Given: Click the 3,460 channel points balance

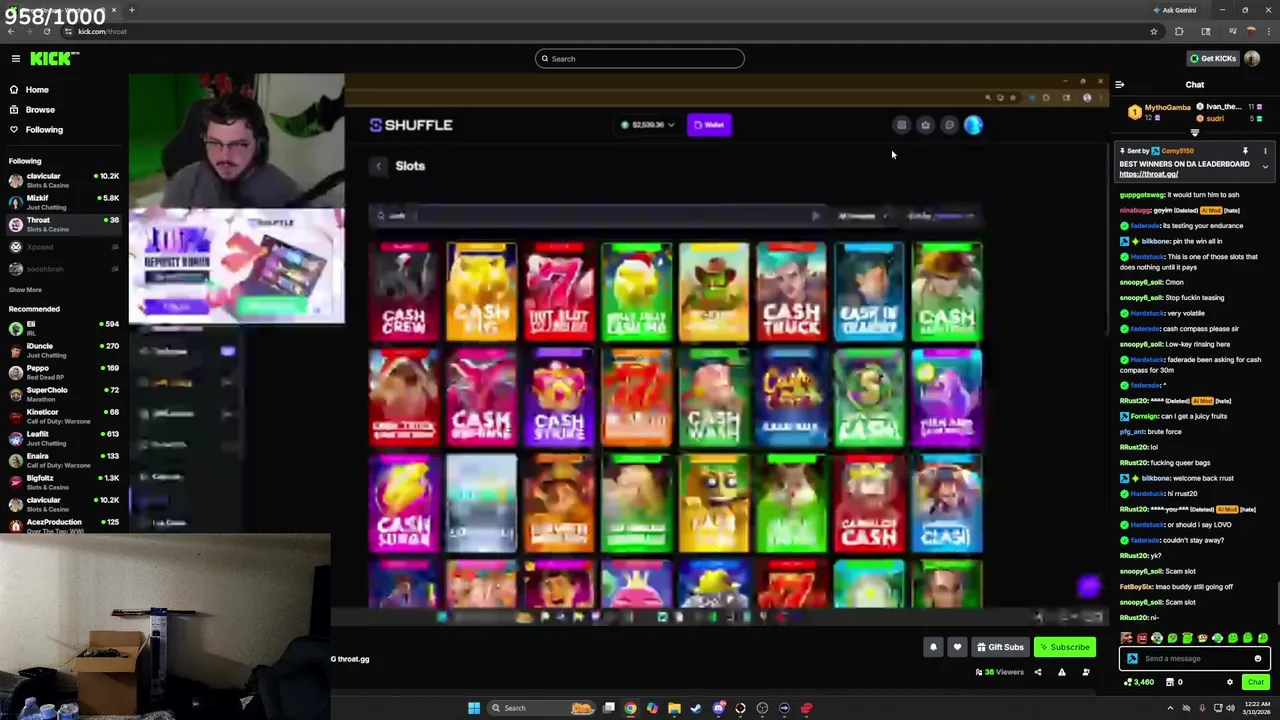Looking at the screenshot, I should [x=1139, y=682].
